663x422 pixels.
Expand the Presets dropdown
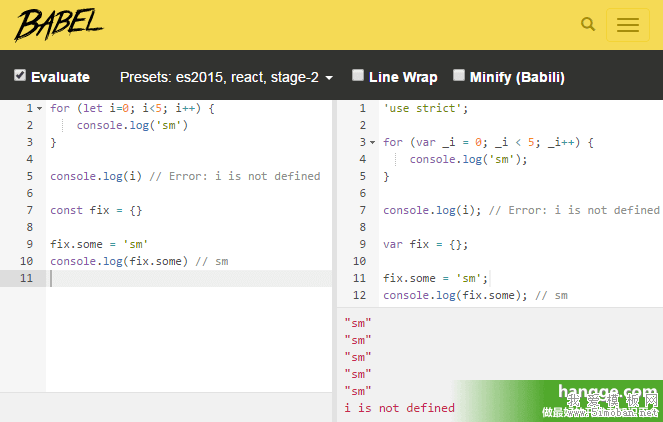pyautogui.click(x=226, y=77)
